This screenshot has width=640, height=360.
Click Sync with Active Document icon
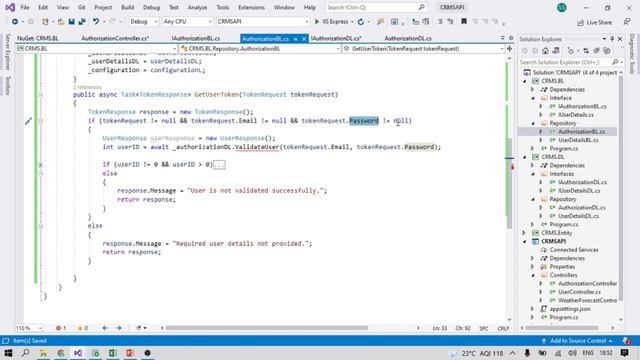[586, 51]
